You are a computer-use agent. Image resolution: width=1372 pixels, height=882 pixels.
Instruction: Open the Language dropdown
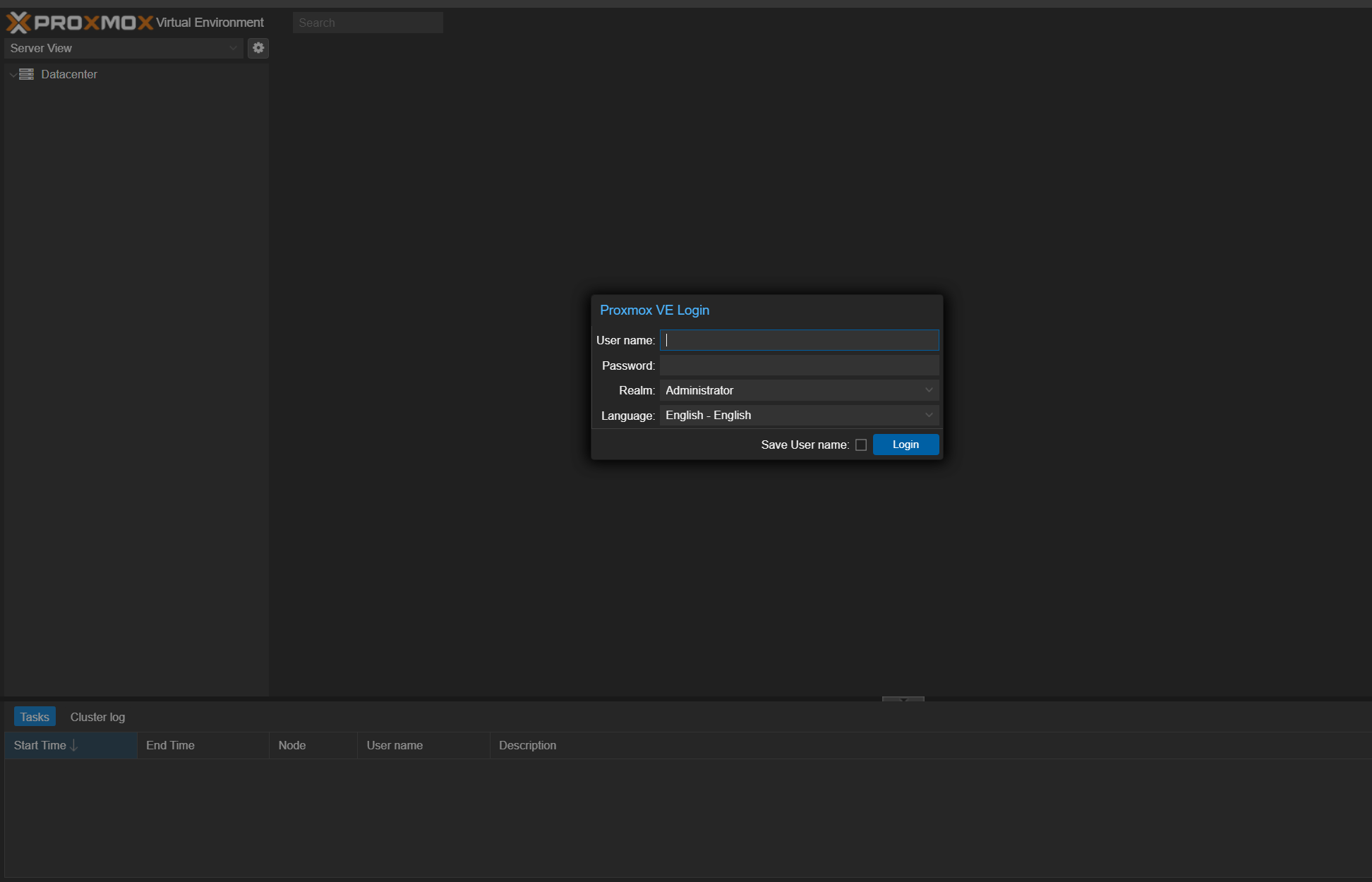click(x=799, y=416)
